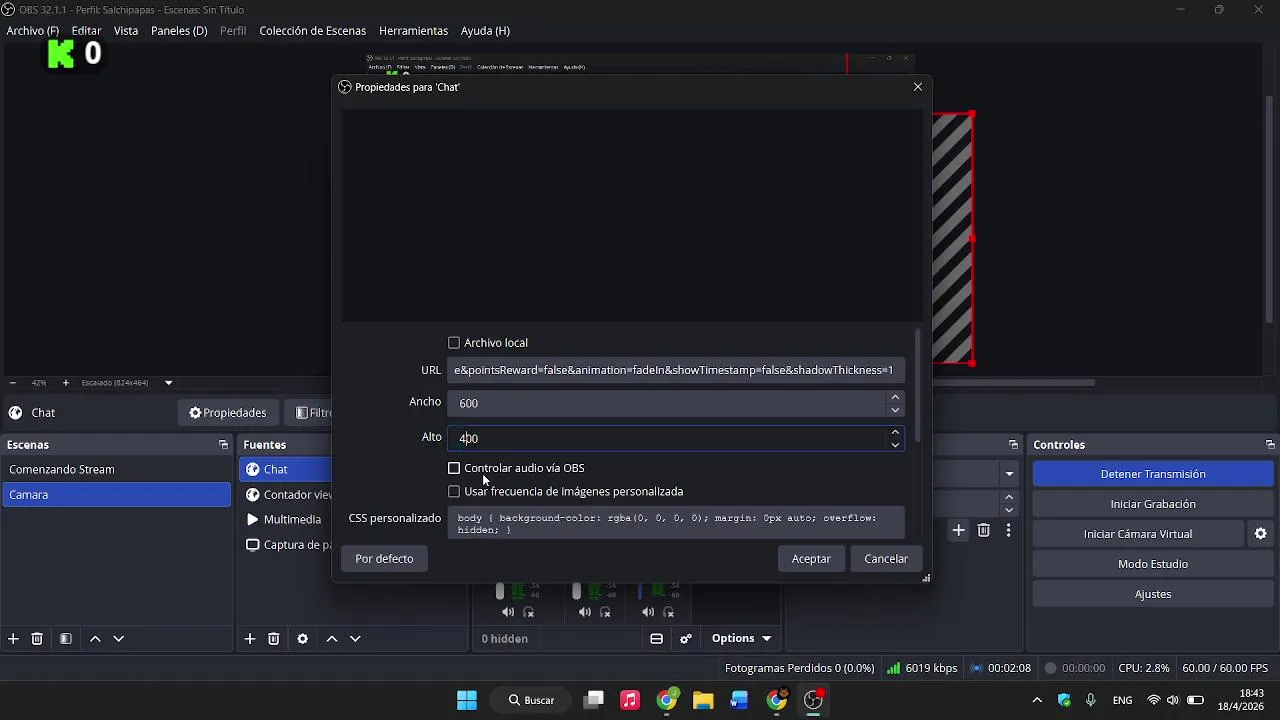Open source properties gear in Fuentes toolbar
1280x720 pixels.
303,639
